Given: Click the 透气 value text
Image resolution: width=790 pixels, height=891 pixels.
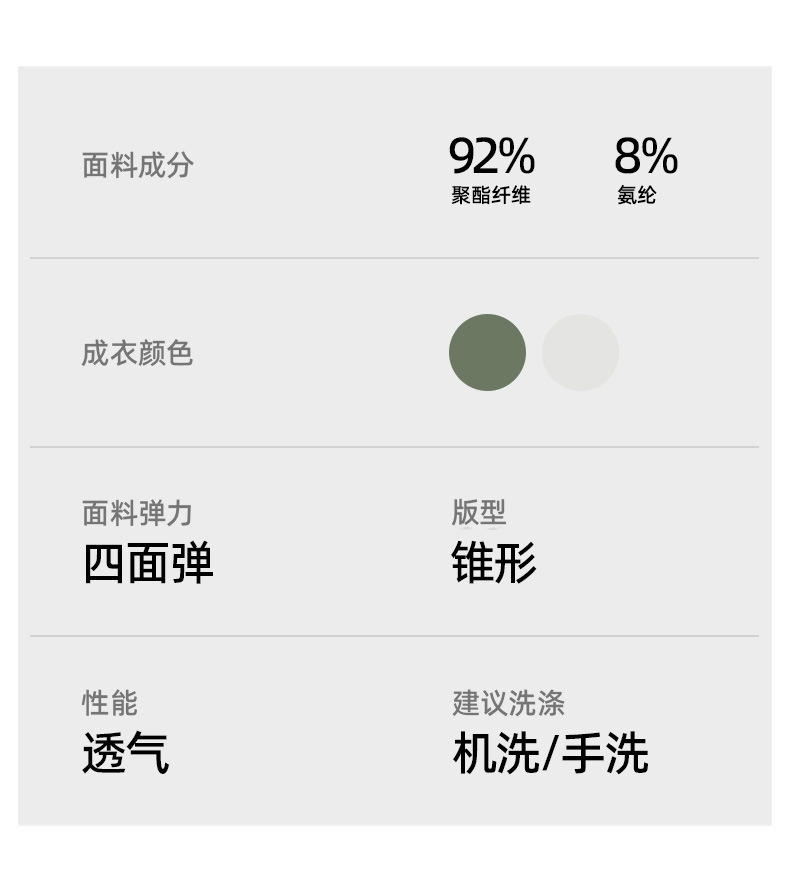Looking at the screenshot, I should click(x=125, y=753).
